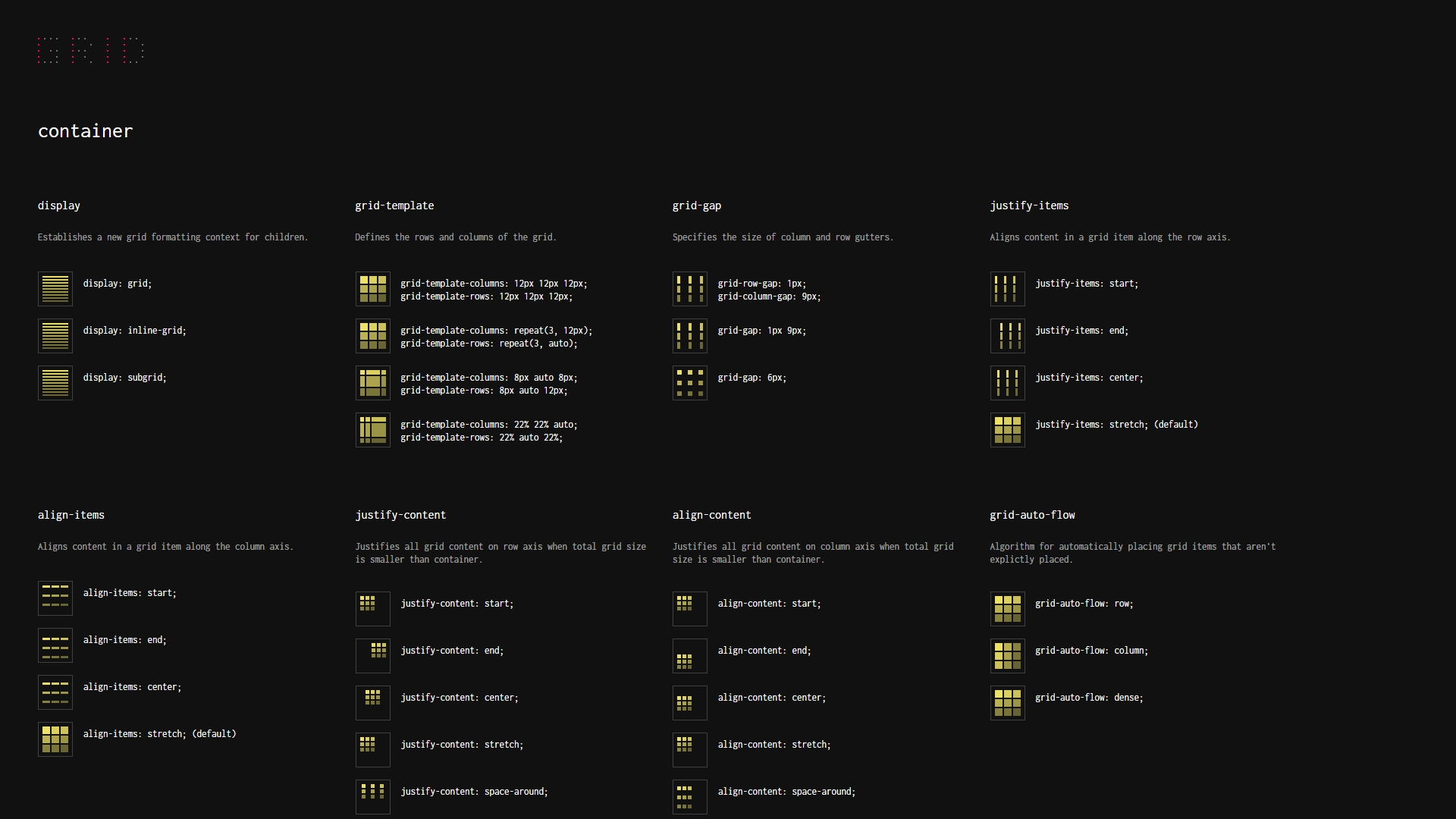Click the dotted GRID logo
Viewport: 1456px width, 819px height.
click(91, 50)
